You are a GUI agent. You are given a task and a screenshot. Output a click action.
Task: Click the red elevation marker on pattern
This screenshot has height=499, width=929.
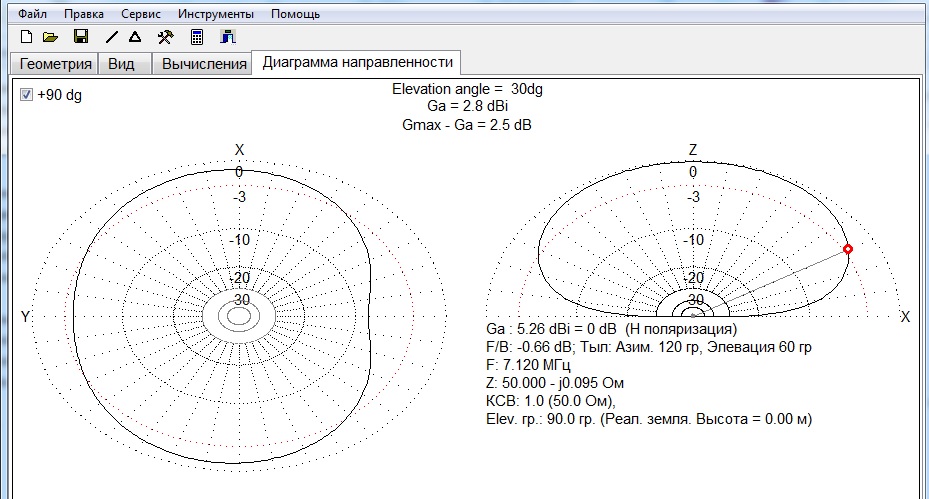(848, 249)
